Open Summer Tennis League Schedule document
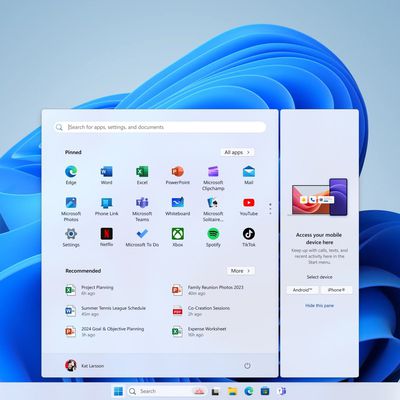400x400 pixels. pos(105,311)
